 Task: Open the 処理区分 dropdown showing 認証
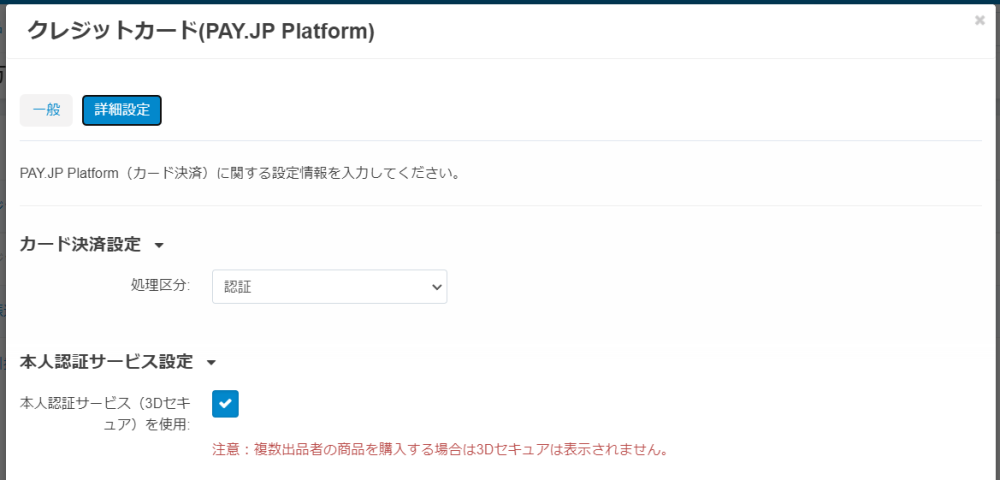pos(329,287)
